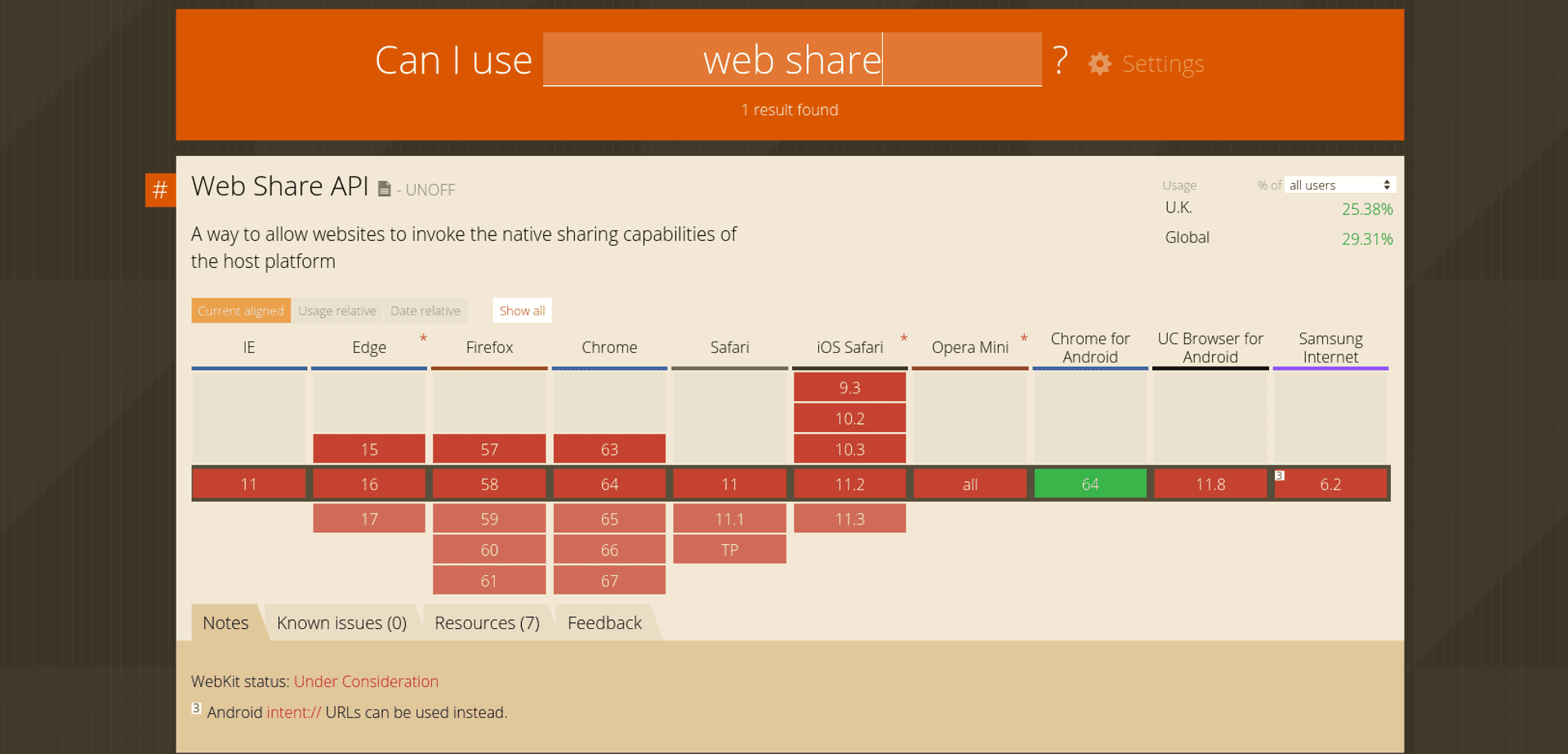The height and width of the screenshot is (754, 1568).
Task: Click the Settings gear icon
Action: pos(1099,64)
